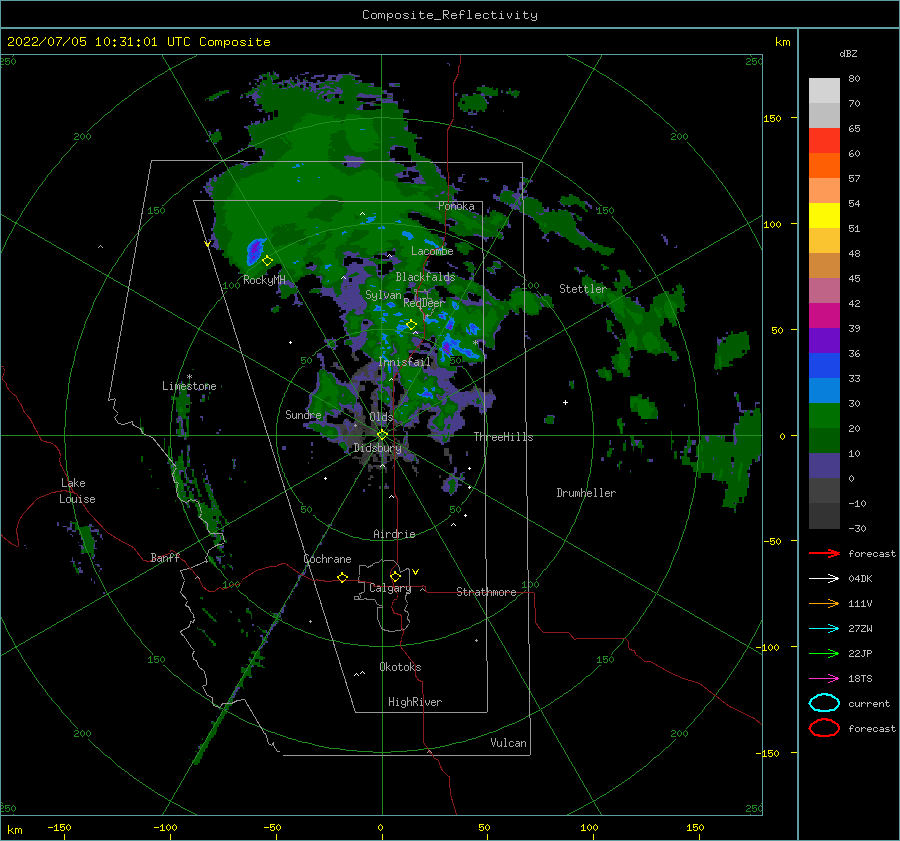Click the yellow diamond marker near Cochrane

[343, 577]
